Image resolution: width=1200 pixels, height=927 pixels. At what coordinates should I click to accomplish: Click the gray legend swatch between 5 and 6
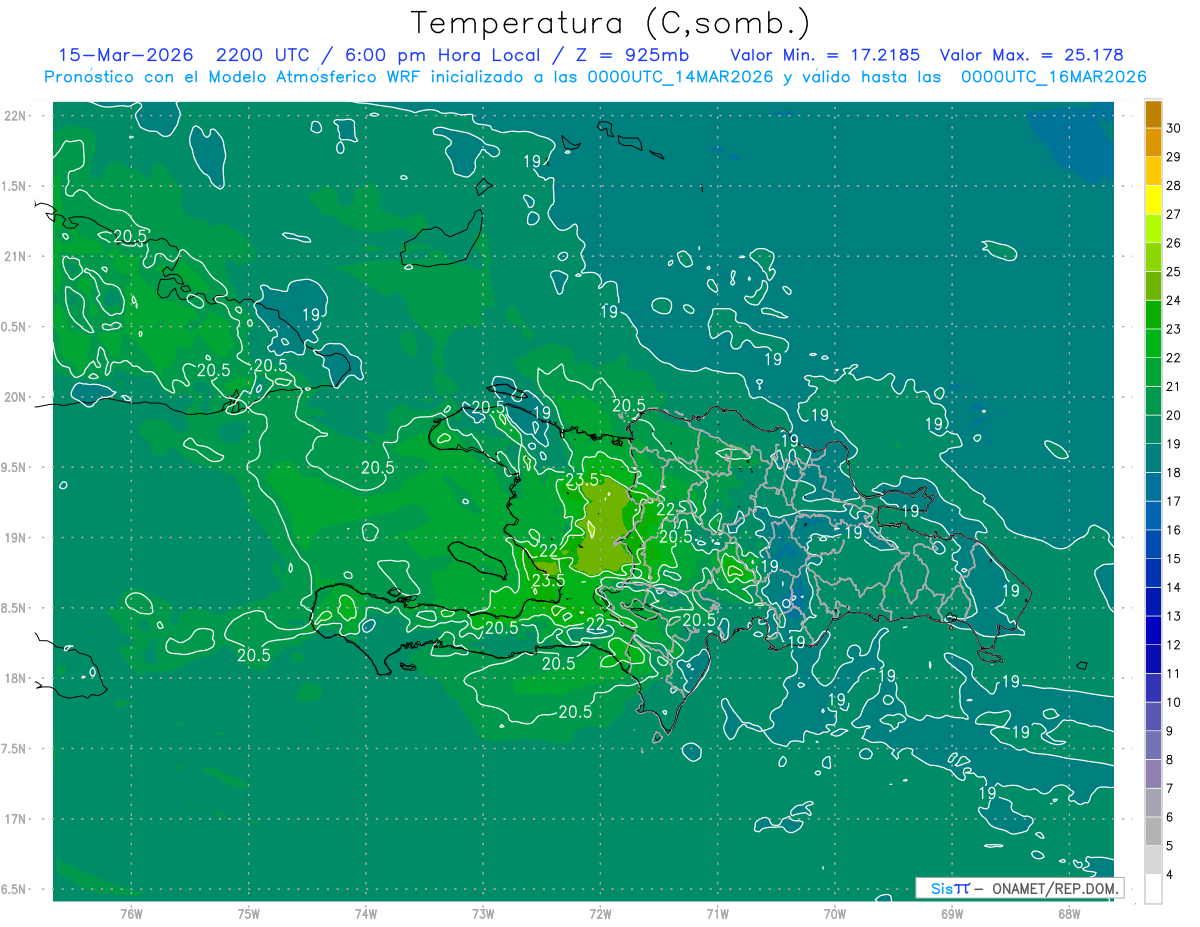[1153, 831]
